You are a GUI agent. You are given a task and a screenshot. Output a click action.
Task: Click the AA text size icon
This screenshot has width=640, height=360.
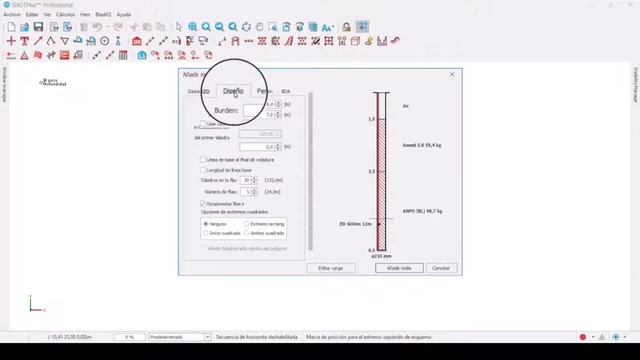coord(327,27)
